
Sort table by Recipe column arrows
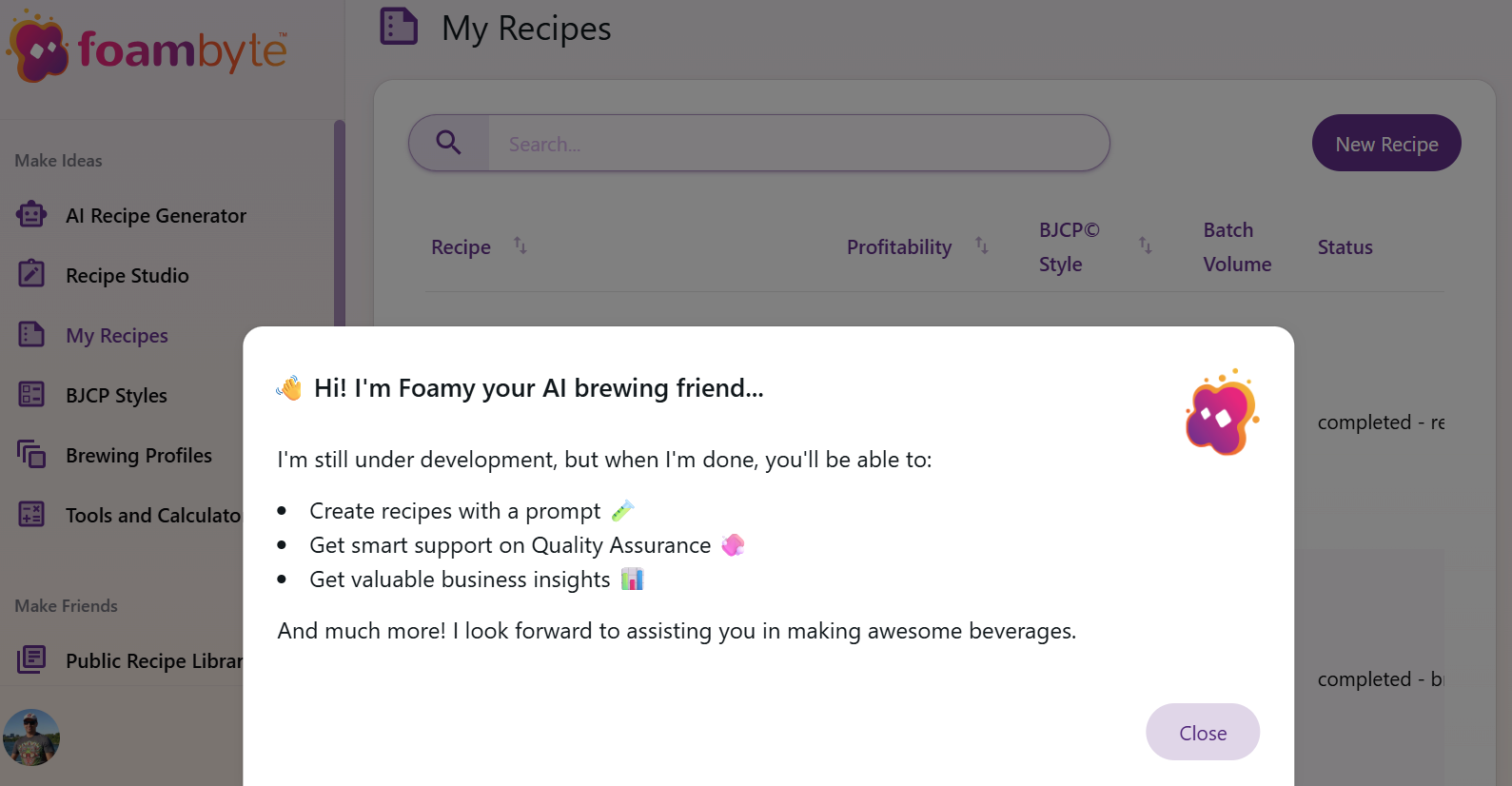pos(520,246)
